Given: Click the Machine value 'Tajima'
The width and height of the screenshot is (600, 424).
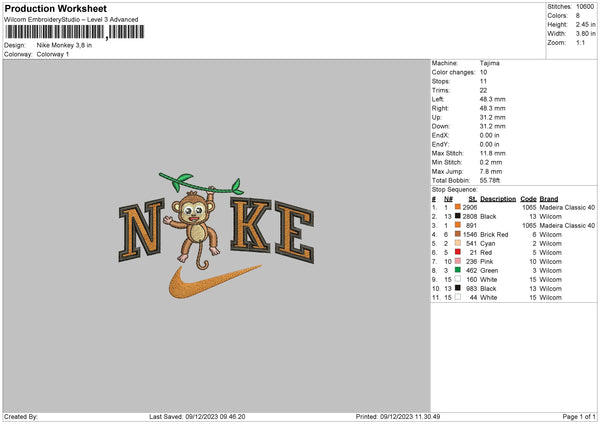Looking at the screenshot, I should (x=489, y=63).
